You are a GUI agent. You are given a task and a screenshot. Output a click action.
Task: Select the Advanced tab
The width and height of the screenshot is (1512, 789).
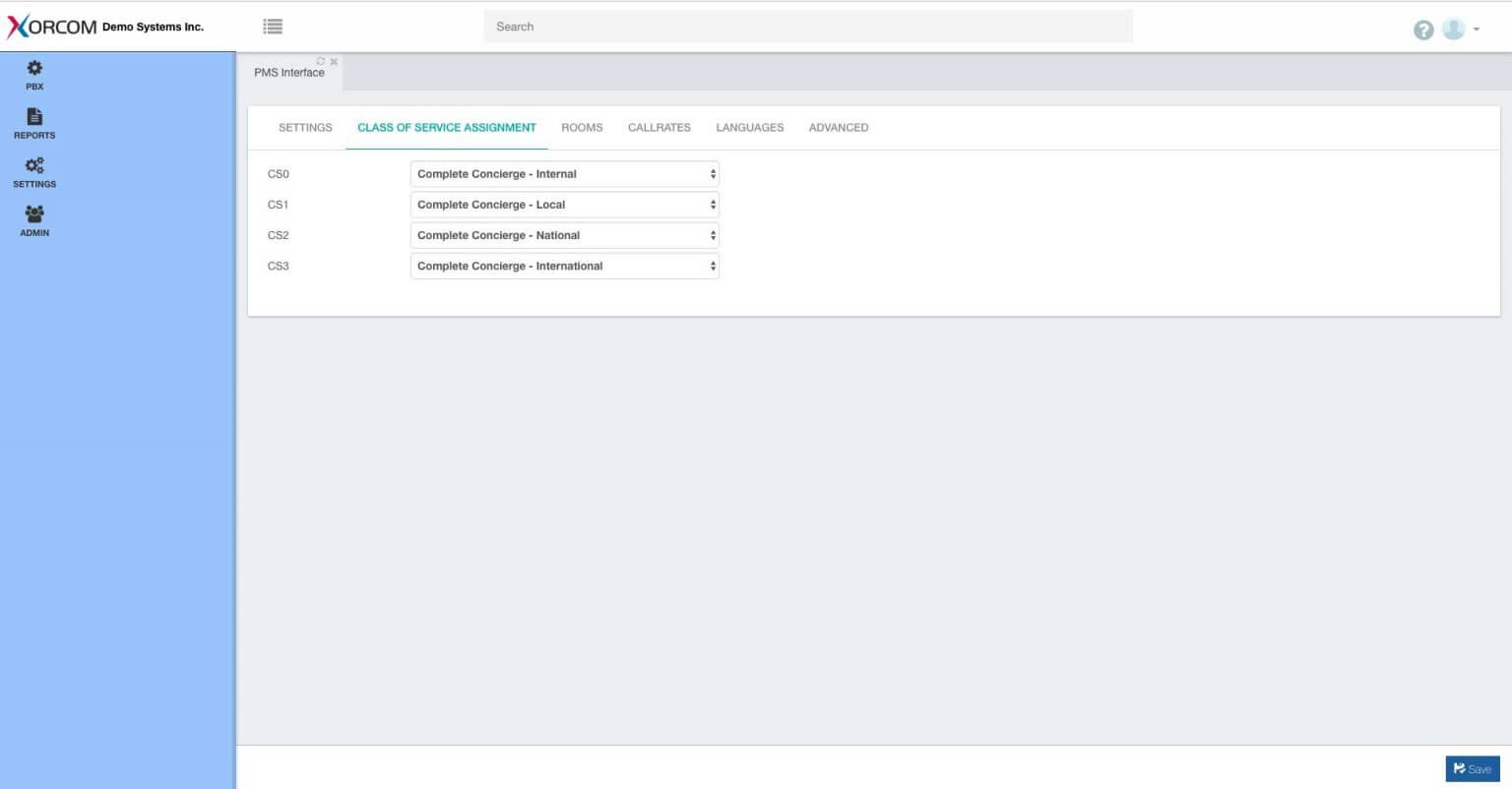(838, 128)
